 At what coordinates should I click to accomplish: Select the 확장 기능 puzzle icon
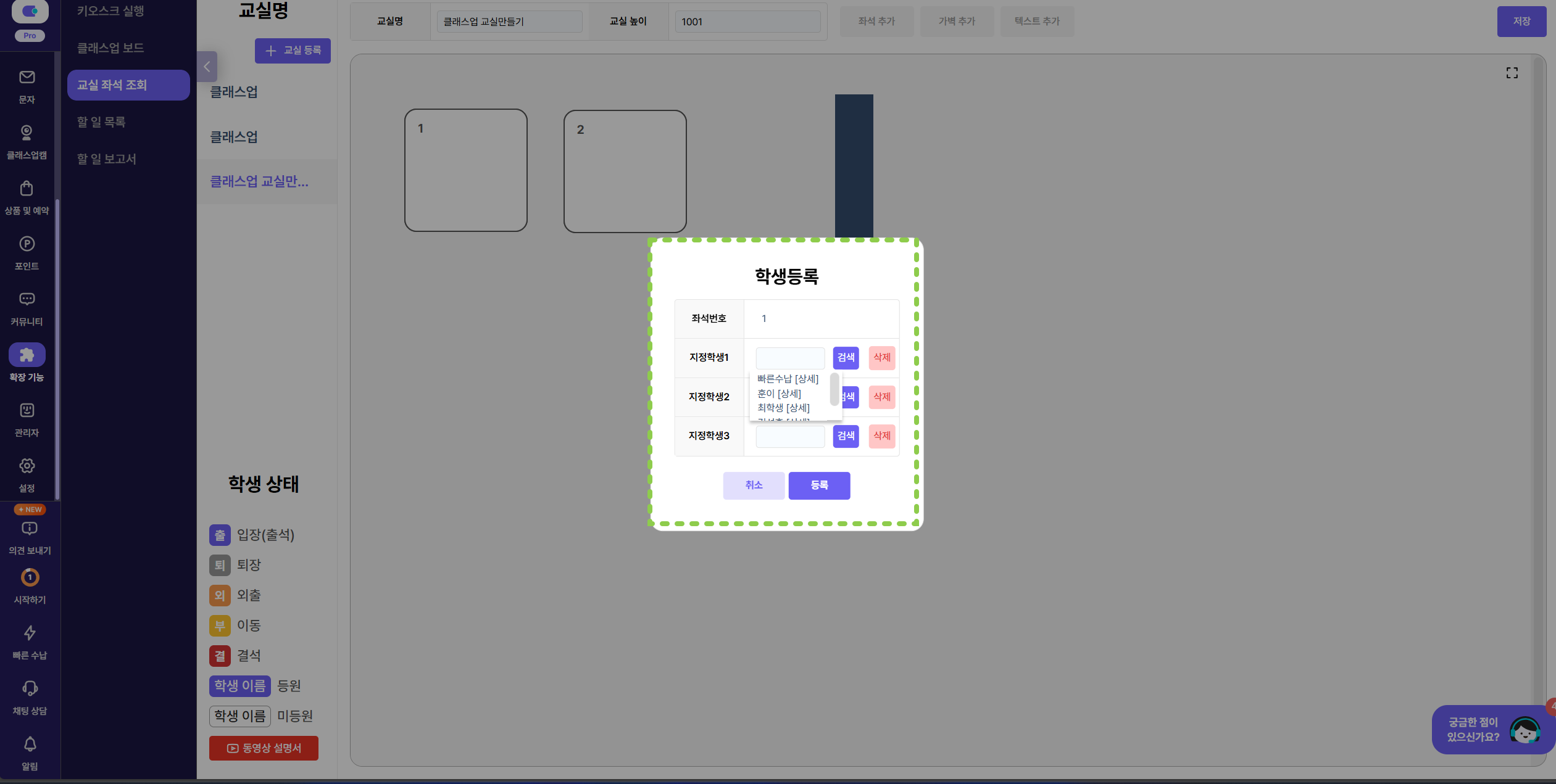27,355
